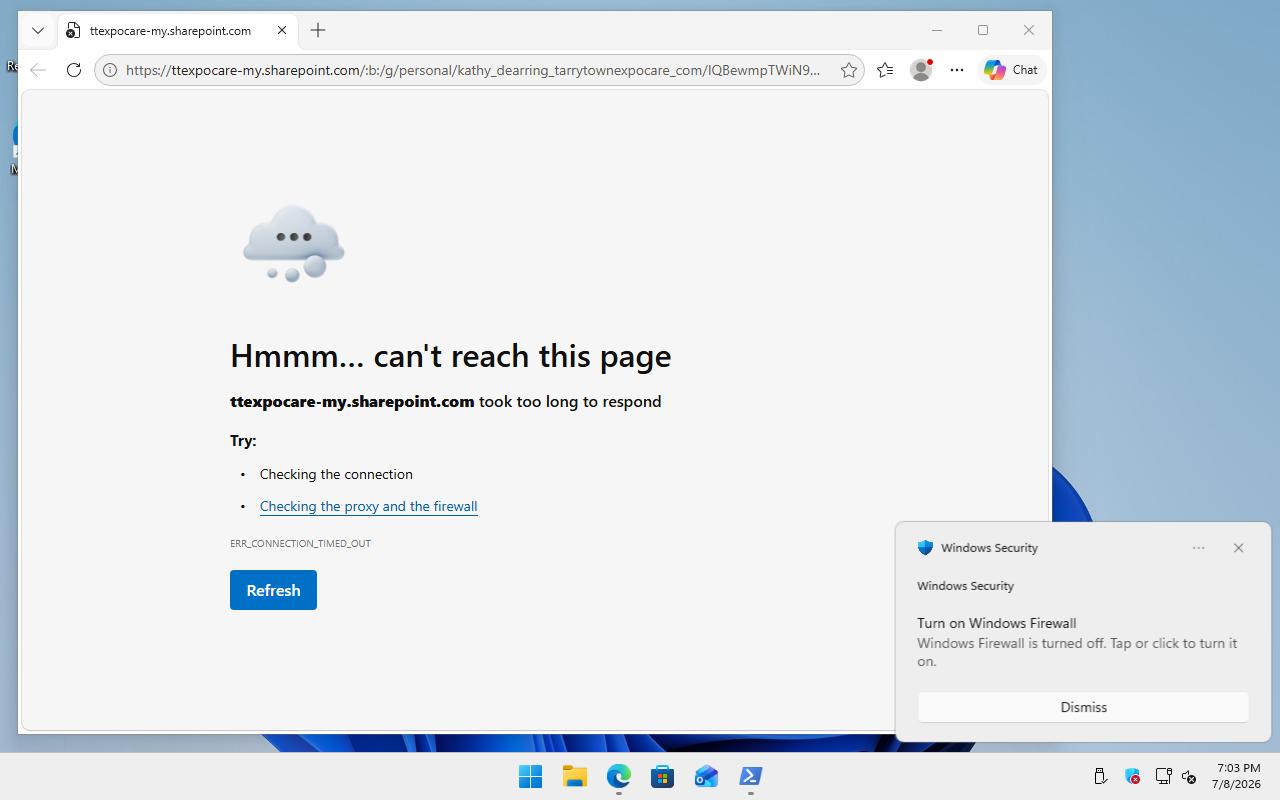This screenshot has height=800, width=1280.
Task: Click the "took too long to respond" message
Action: [x=570, y=402]
